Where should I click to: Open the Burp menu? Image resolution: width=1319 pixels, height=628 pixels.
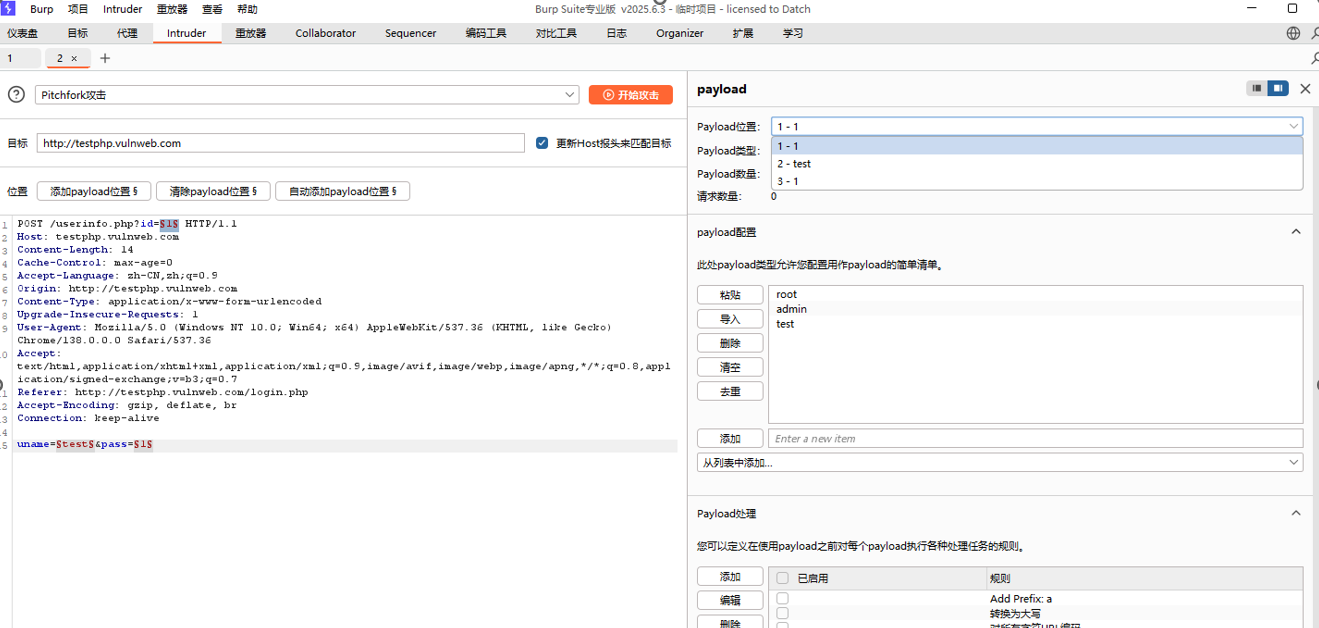pos(42,9)
